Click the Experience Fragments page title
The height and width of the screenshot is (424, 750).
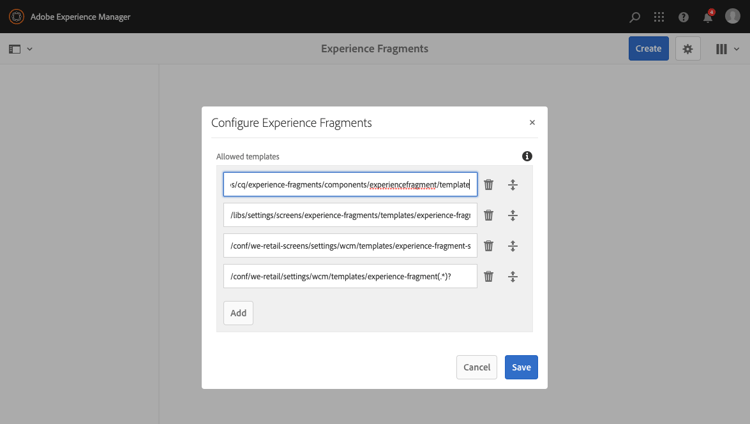click(x=375, y=49)
